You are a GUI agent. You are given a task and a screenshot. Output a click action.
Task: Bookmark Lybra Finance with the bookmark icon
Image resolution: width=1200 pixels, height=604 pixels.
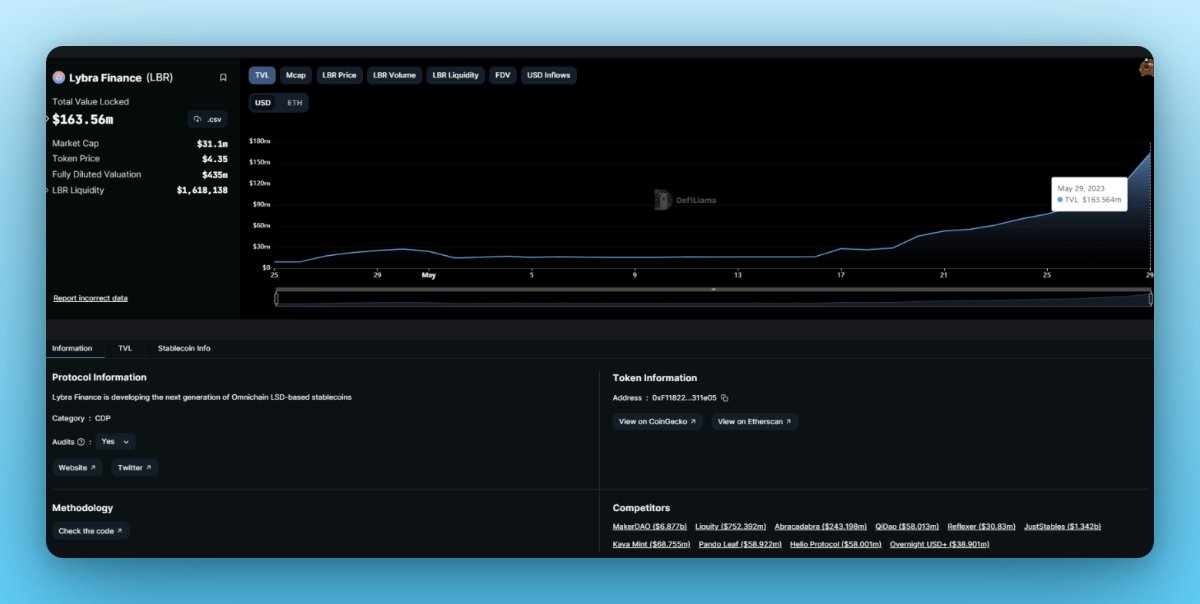point(223,77)
